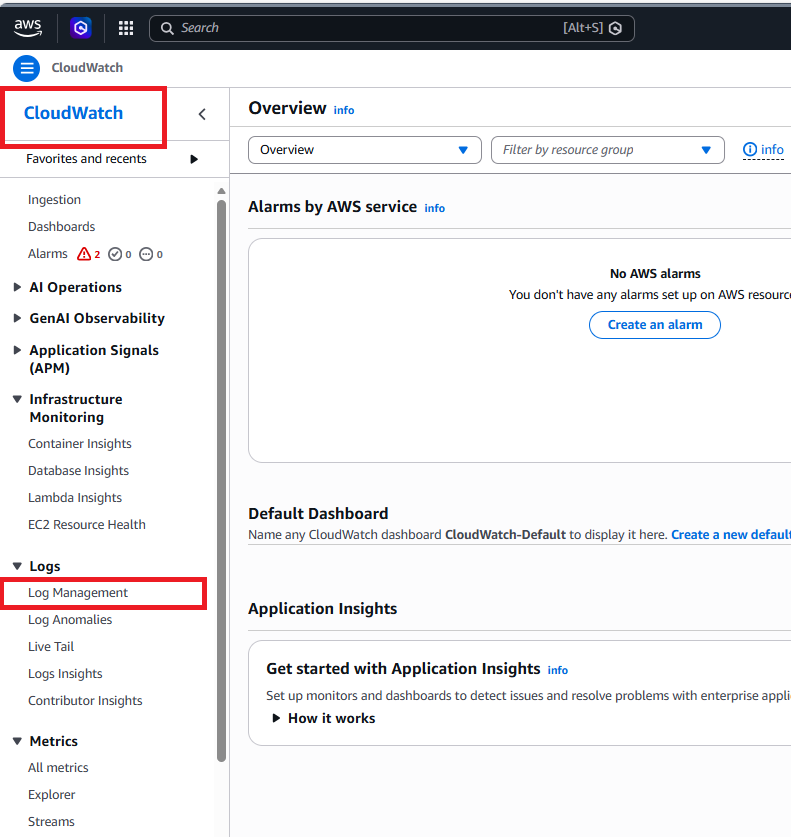791x837 pixels.
Task: Expand the How it works disclosure
Action: 277,718
